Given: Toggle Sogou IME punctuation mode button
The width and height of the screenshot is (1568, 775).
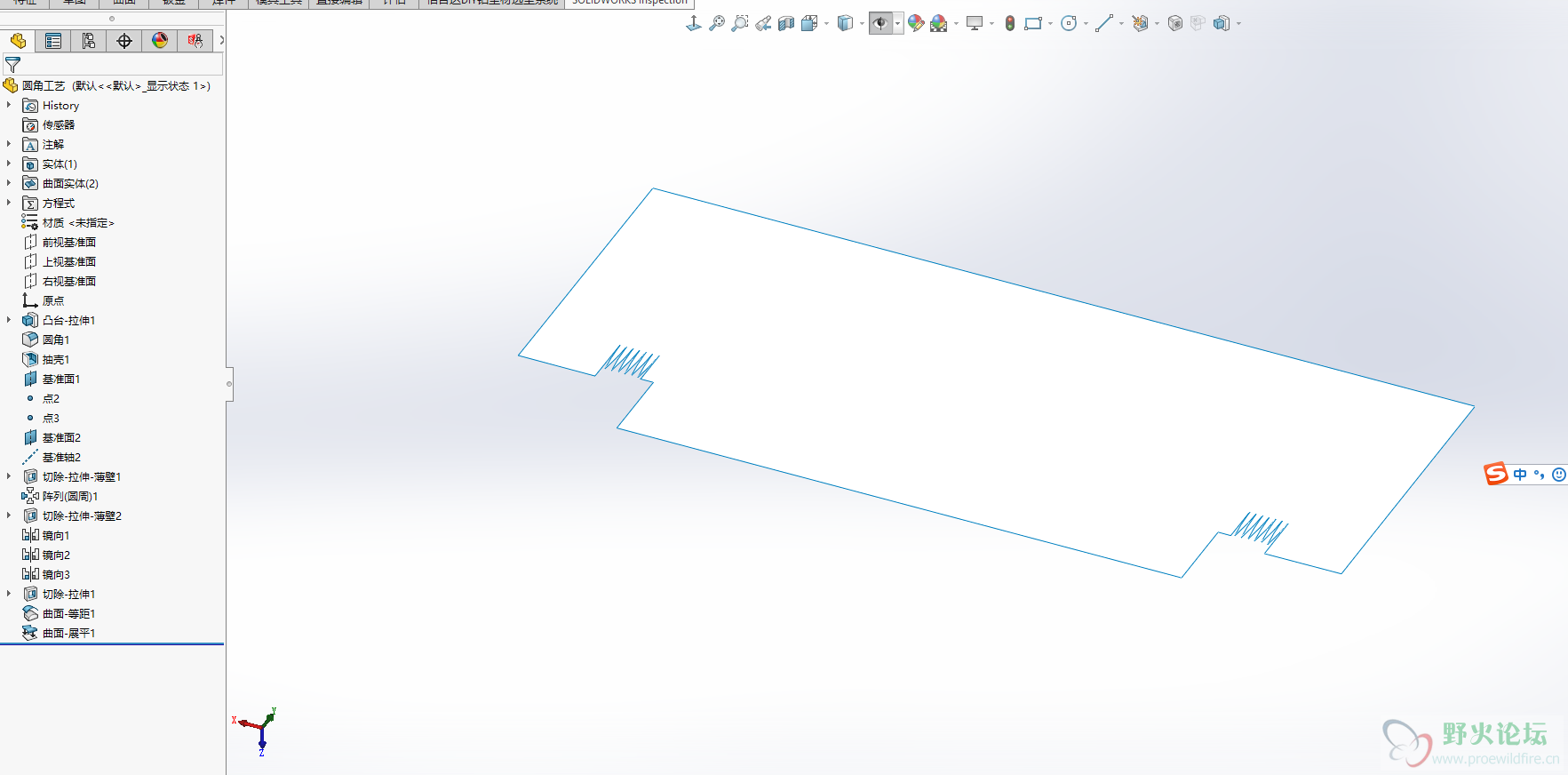Looking at the screenshot, I should tap(1540, 475).
